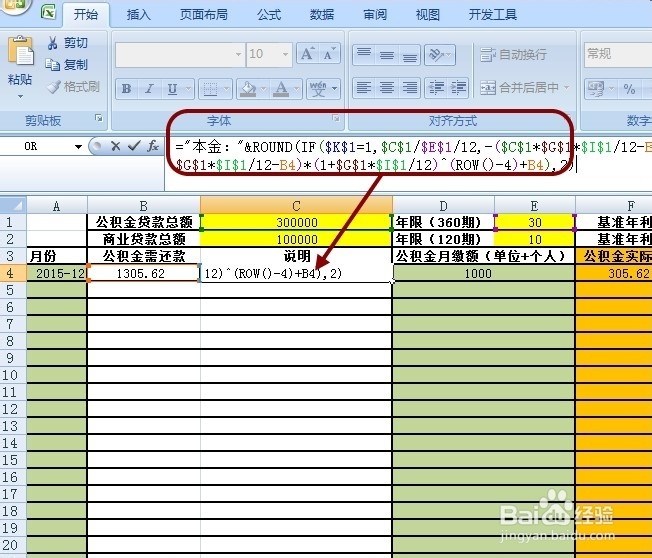The image size is (652, 558).
Task: Click the Format Painter (格式刷) brush
Action: (x=54, y=86)
